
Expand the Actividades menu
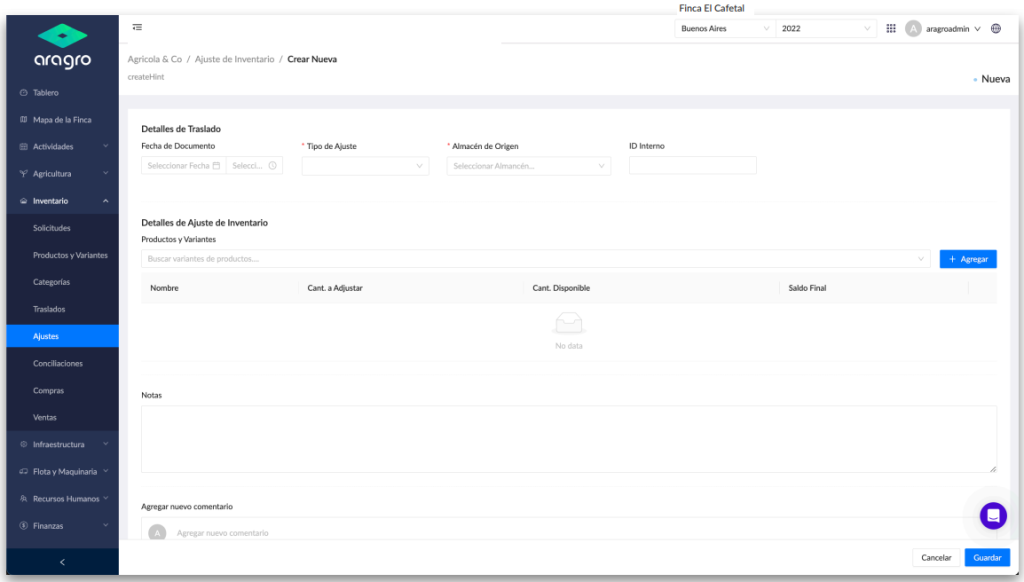pyautogui.click(x=63, y=147)
